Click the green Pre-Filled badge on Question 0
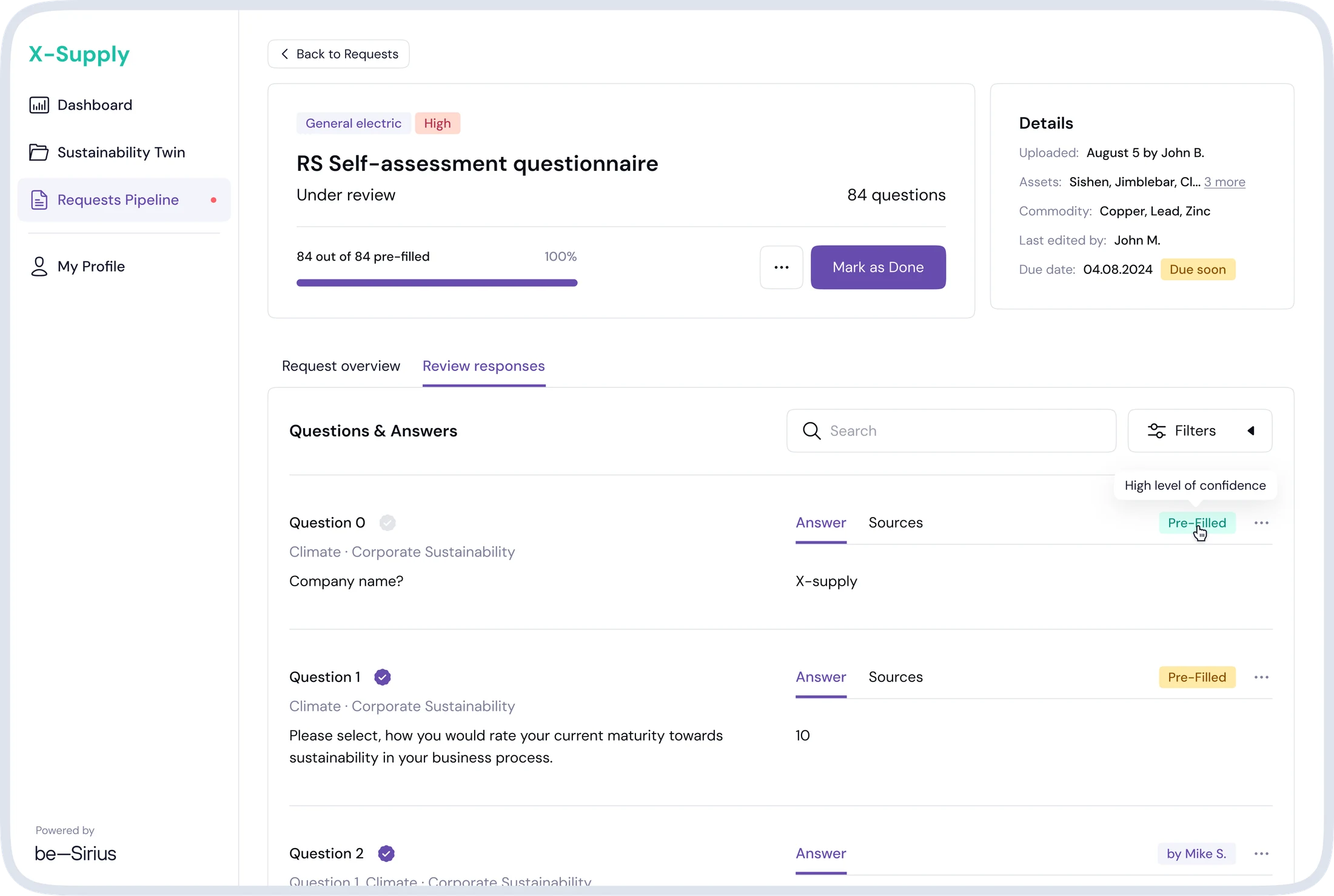The image size is (1334, 896). pyautogui.click(x=1197, y=523)
